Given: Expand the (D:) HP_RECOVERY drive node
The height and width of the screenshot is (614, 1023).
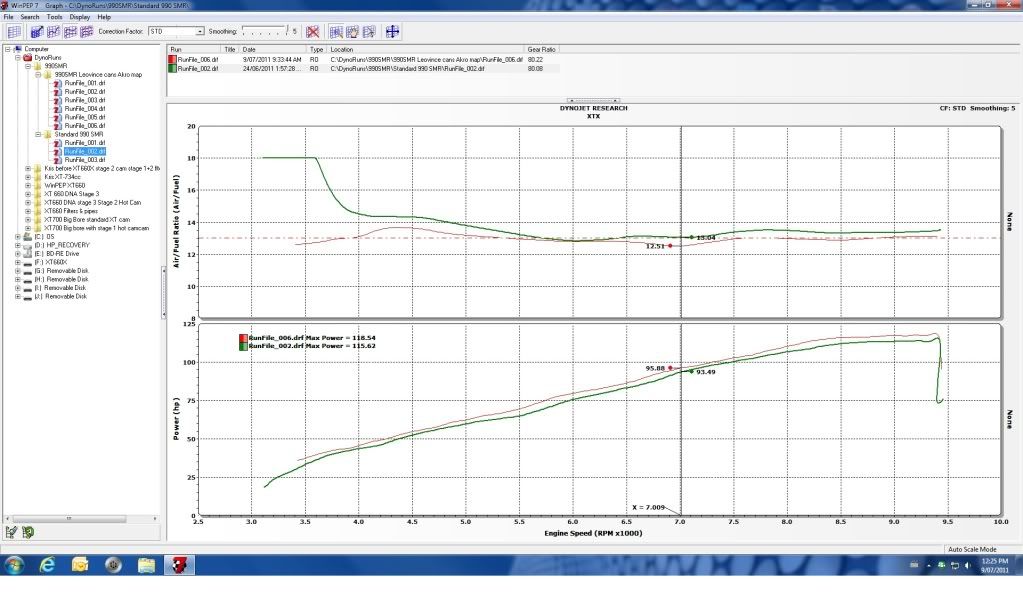Looking at the screenshot, I should pos(18,245).
